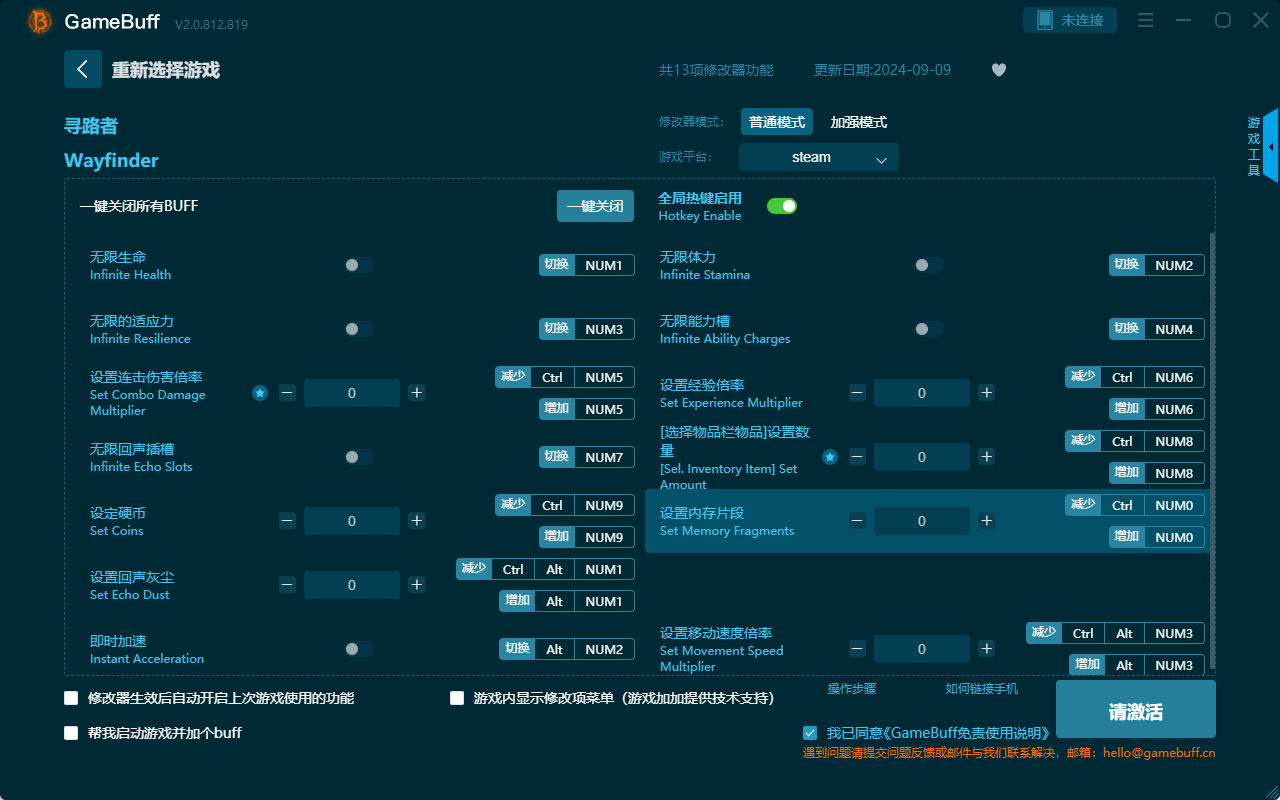Viewport: 1280px width, 800px height.
Task: Open the steam game platform dropdown
Action: [x=818, y=157]
